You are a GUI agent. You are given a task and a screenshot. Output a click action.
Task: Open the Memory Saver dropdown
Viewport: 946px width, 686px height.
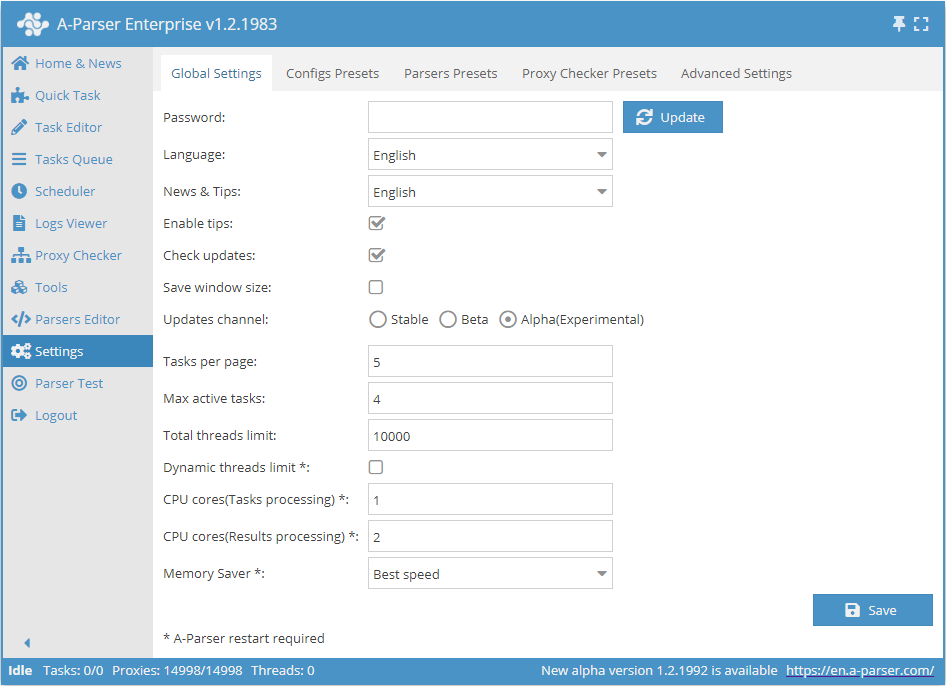tap(489, 573)
